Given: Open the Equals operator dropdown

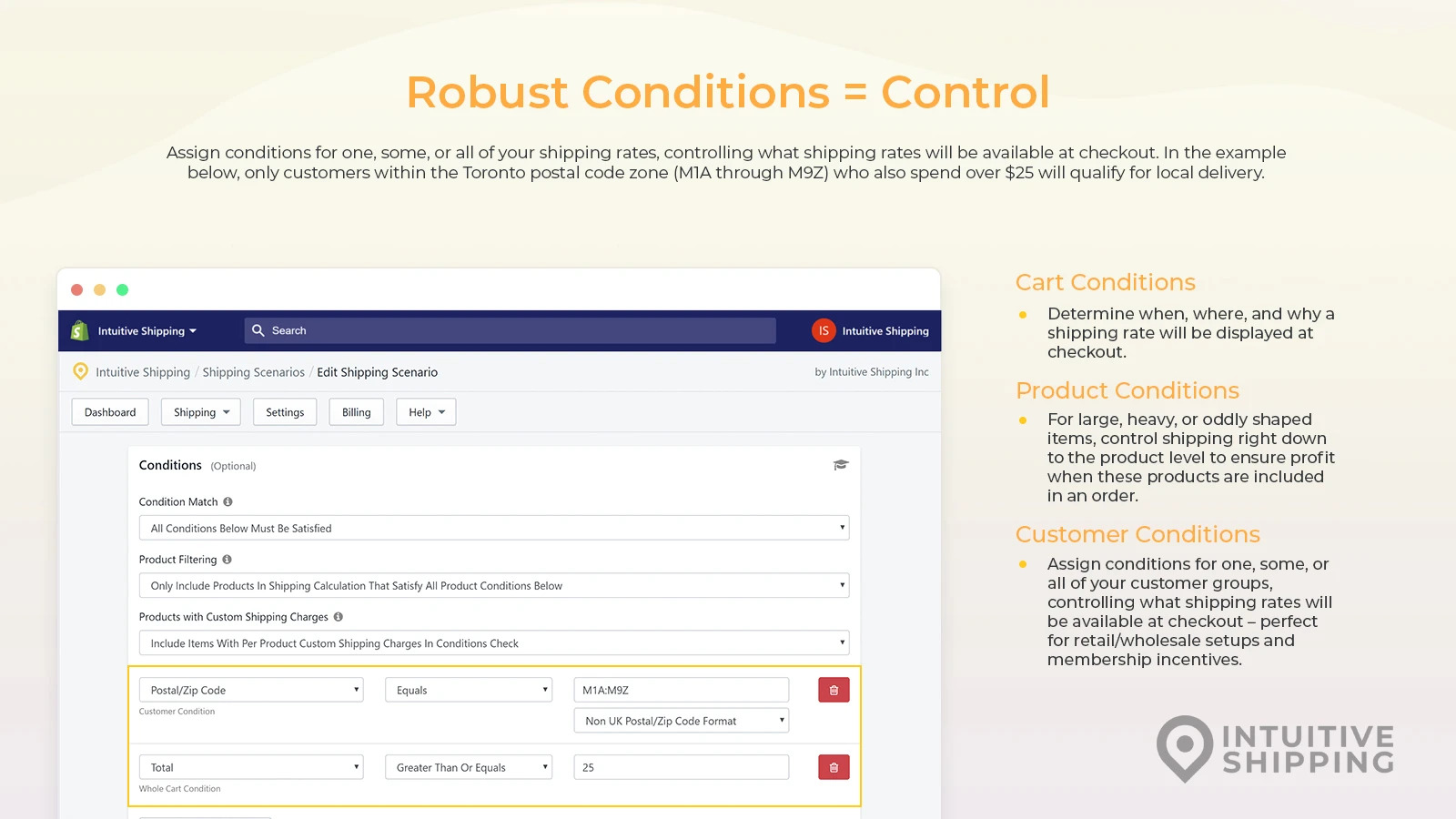Looking at the screenshot, I should [x=469, y=690].
